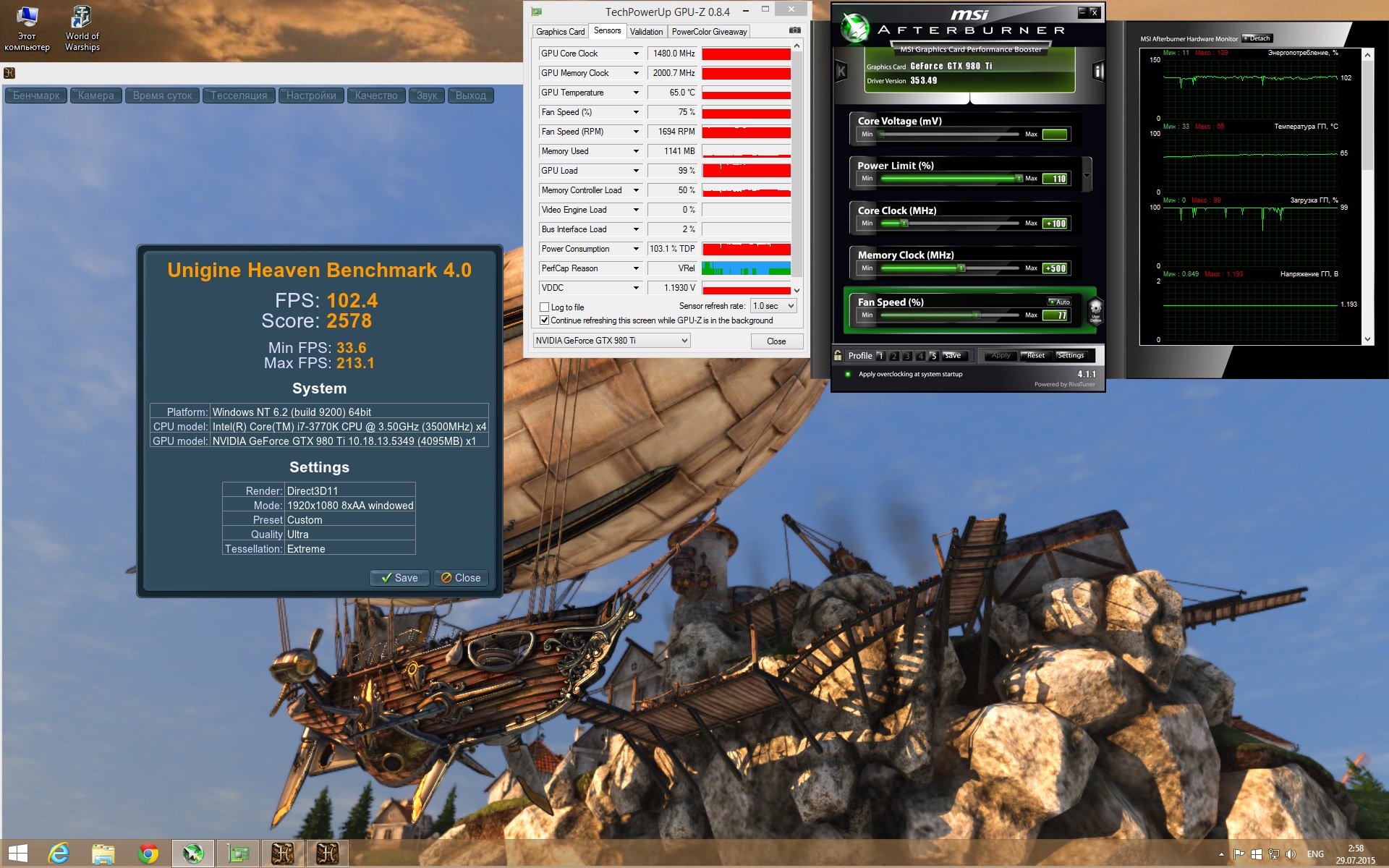Open User Define fan gear icon

[1095, 310]
